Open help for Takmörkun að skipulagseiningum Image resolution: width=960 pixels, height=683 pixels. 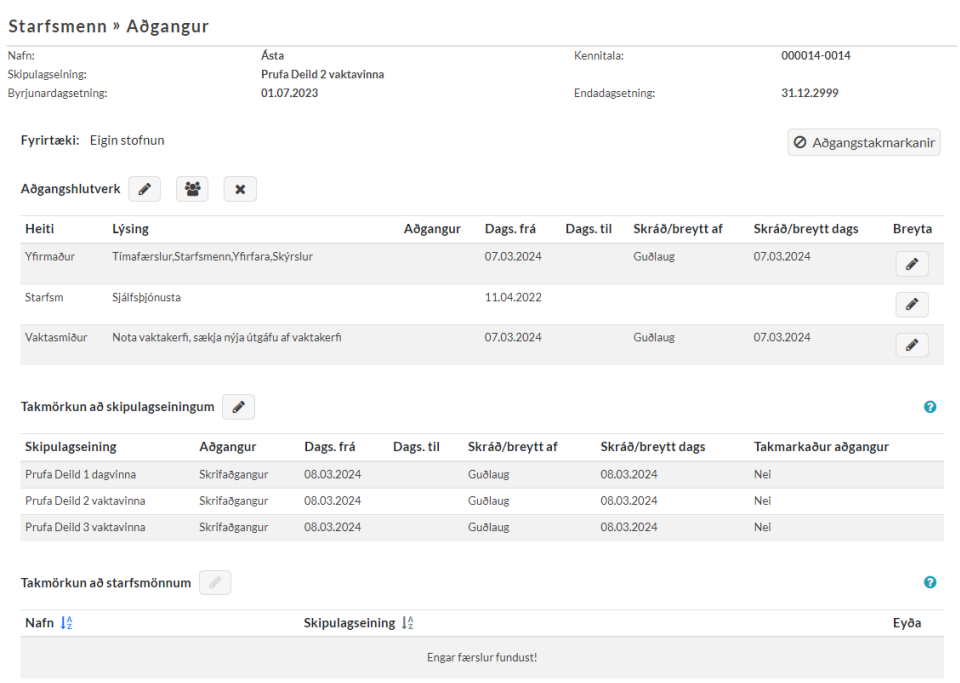pyautogui.click(x=930, y=407)
